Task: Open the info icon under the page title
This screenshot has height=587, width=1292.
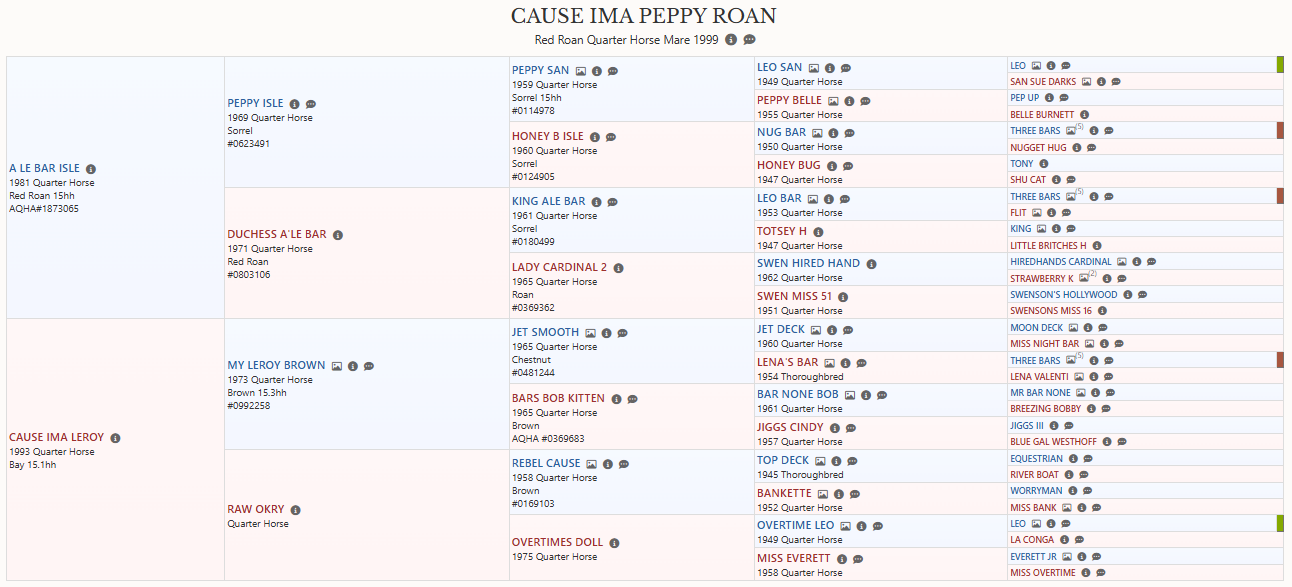Action: tap(731, 40)
